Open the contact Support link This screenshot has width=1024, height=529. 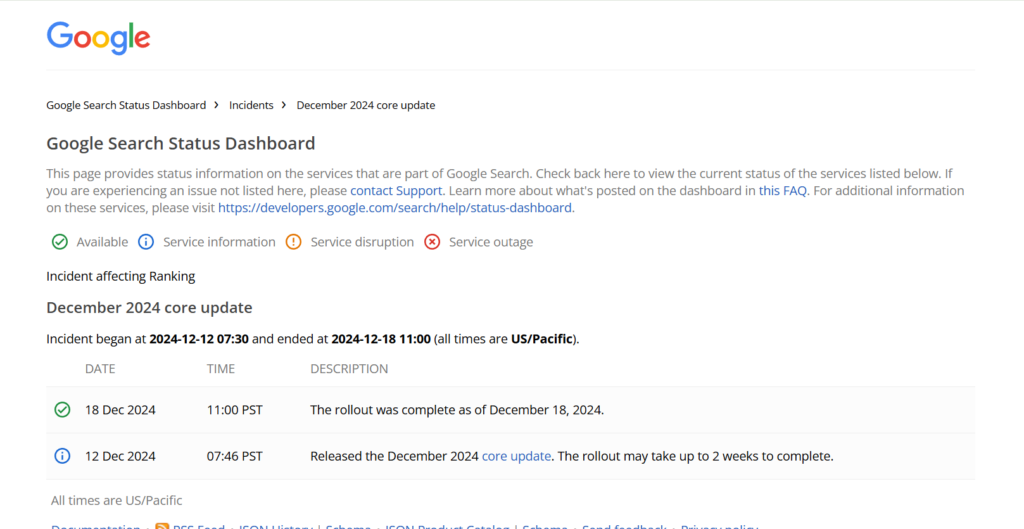click(396, 191)
